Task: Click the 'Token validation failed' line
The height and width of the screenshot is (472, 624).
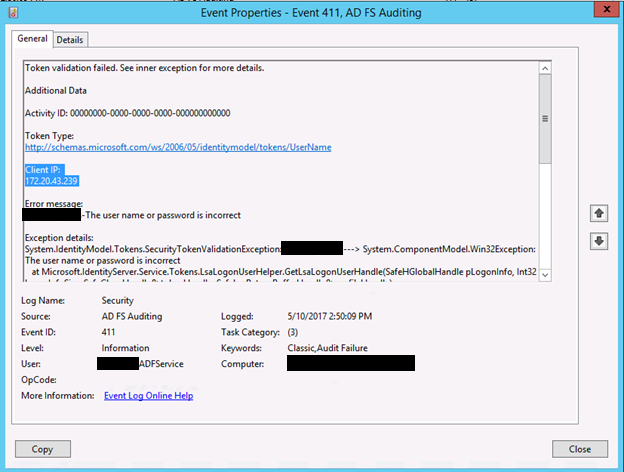Action: 144,68
